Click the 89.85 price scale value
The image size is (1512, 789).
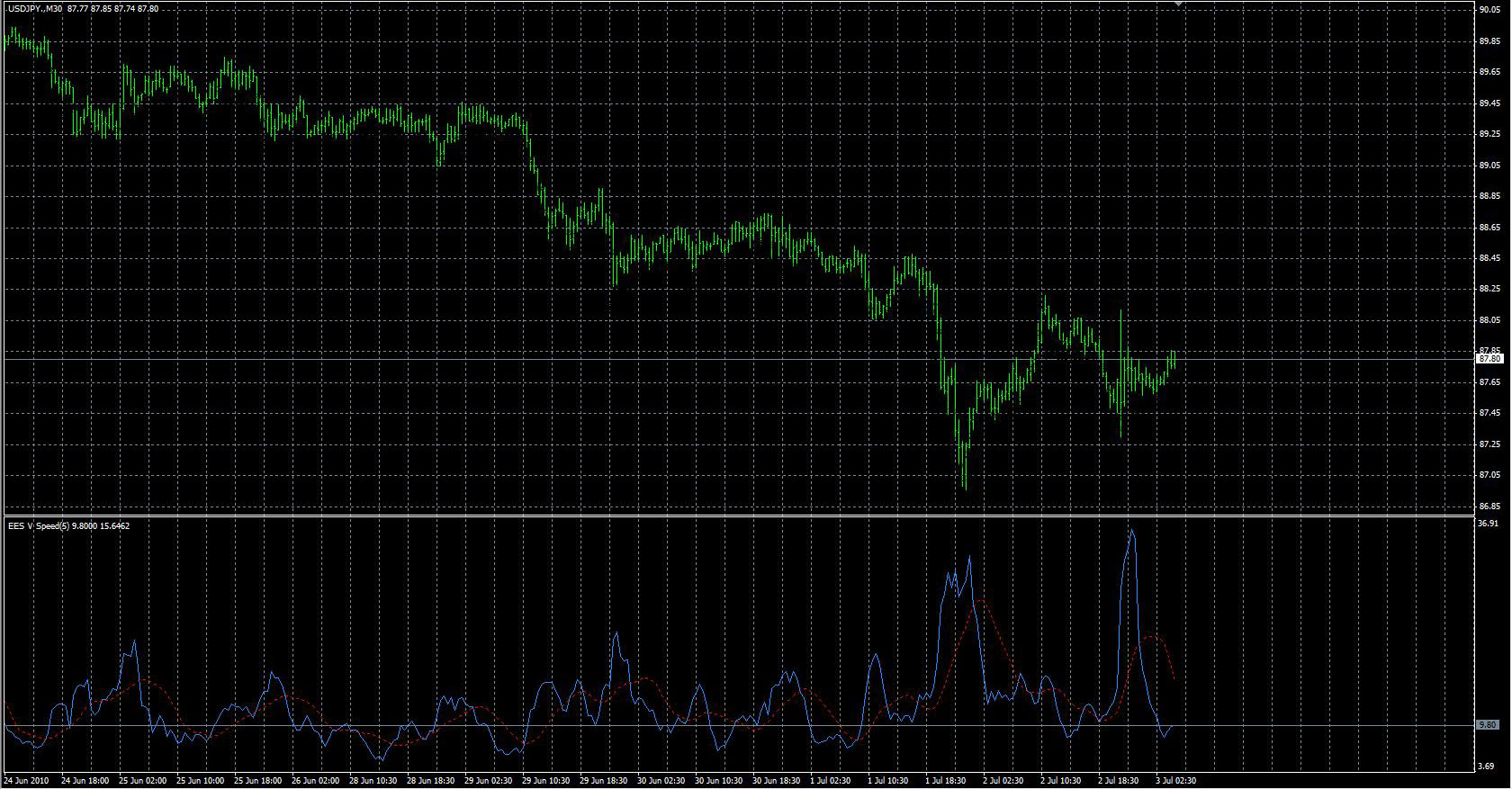1489,40
